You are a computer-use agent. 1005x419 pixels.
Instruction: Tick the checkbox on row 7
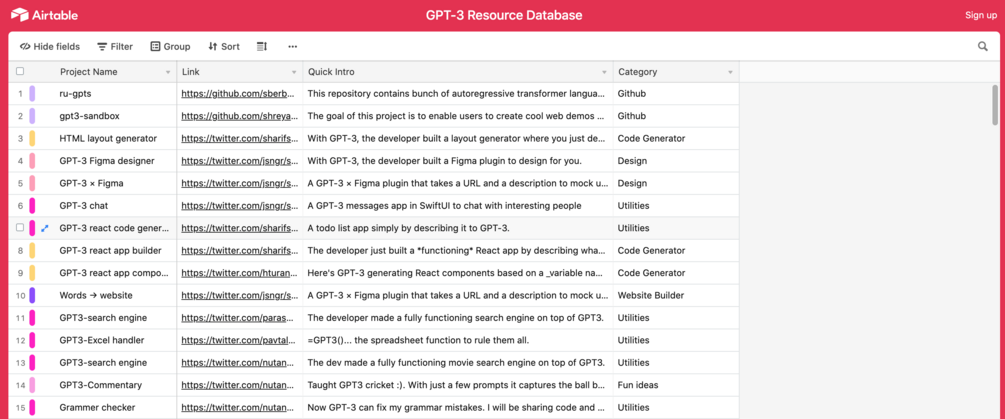[x=20, y=227]
